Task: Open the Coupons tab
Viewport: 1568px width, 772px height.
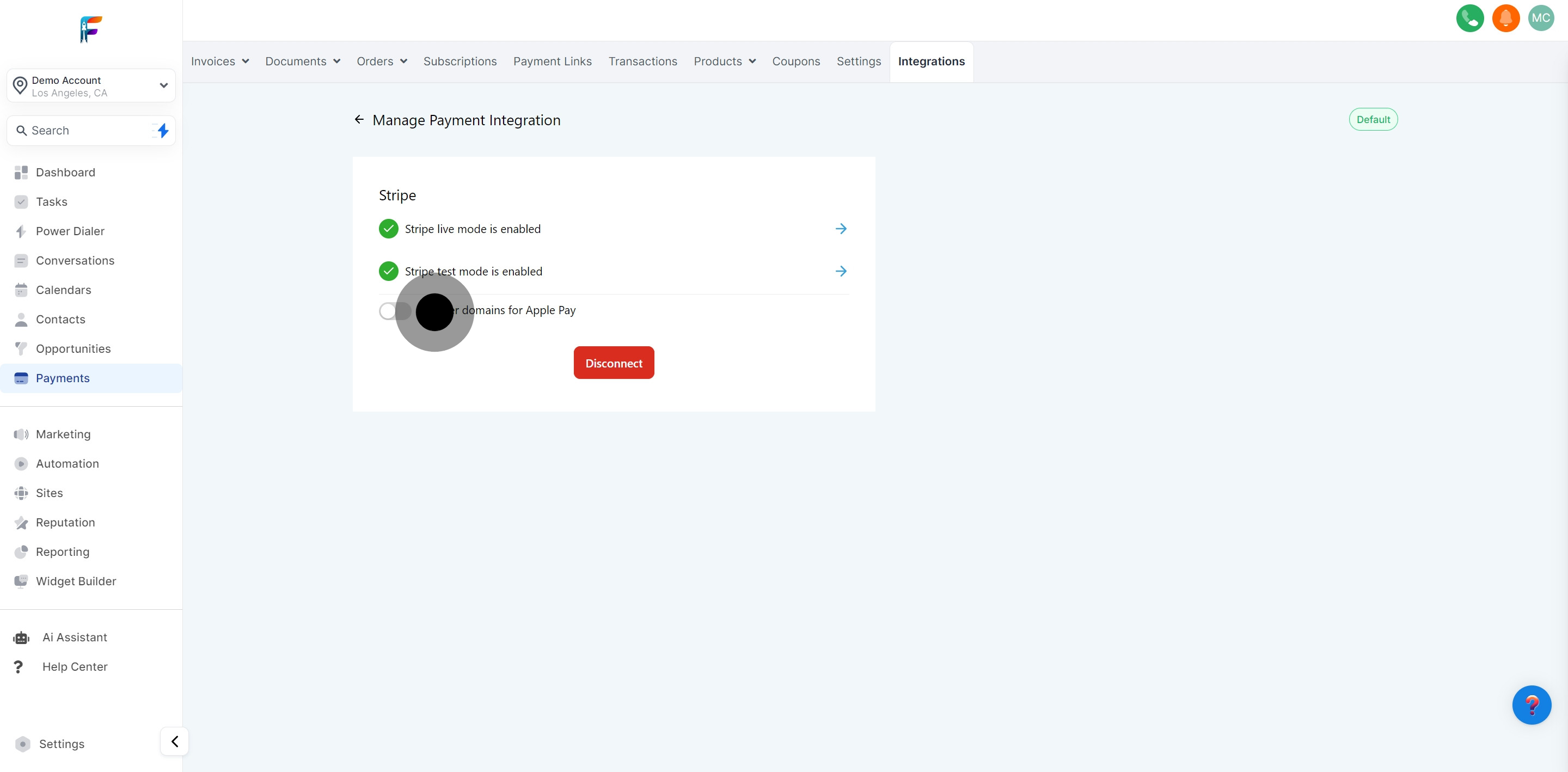Action: (795, 62)
